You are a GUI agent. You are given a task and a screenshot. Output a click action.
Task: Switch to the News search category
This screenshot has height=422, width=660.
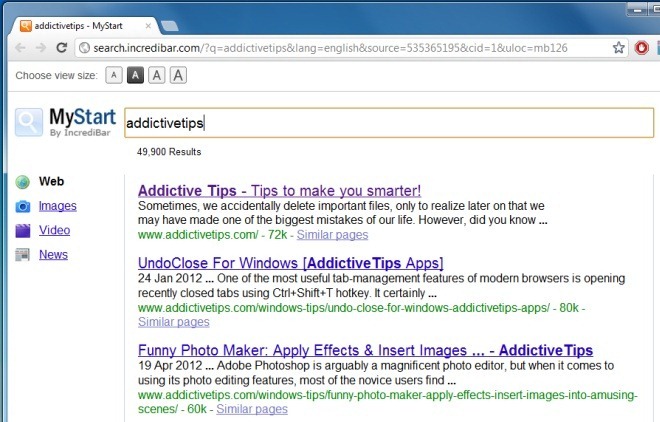(x=53, y=255)
